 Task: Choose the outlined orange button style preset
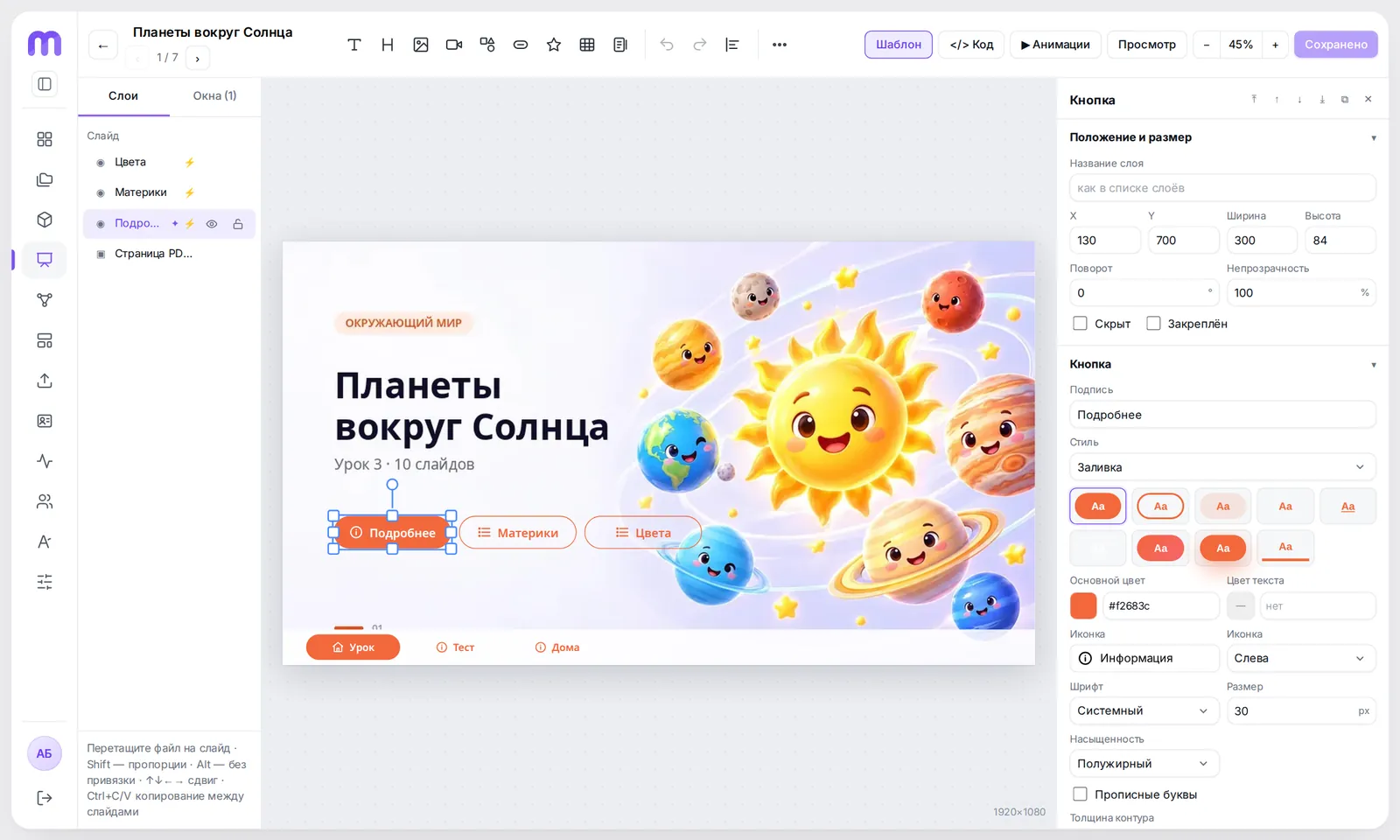[1160, 506]
